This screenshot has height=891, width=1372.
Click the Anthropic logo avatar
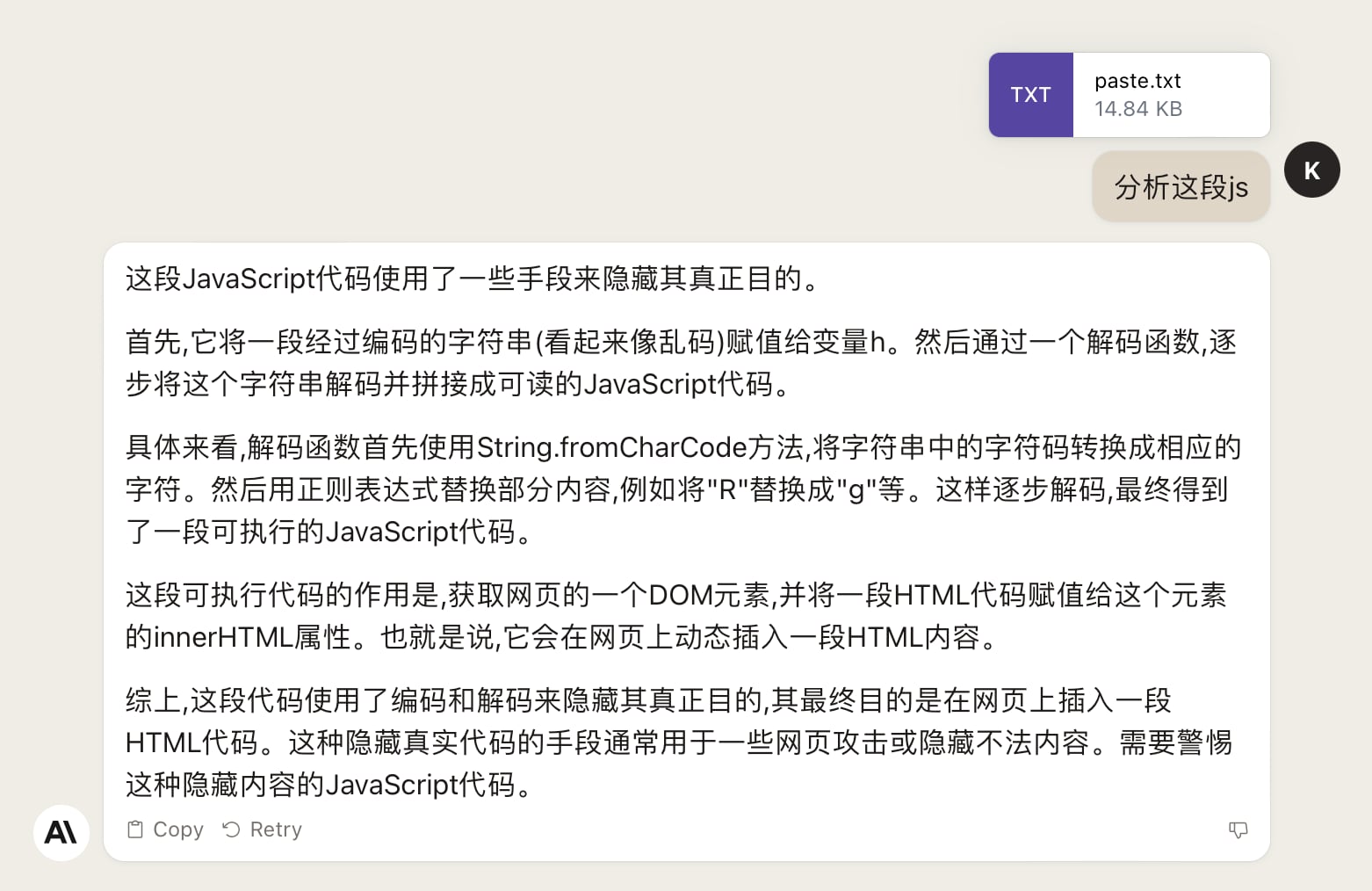point(61,832)
